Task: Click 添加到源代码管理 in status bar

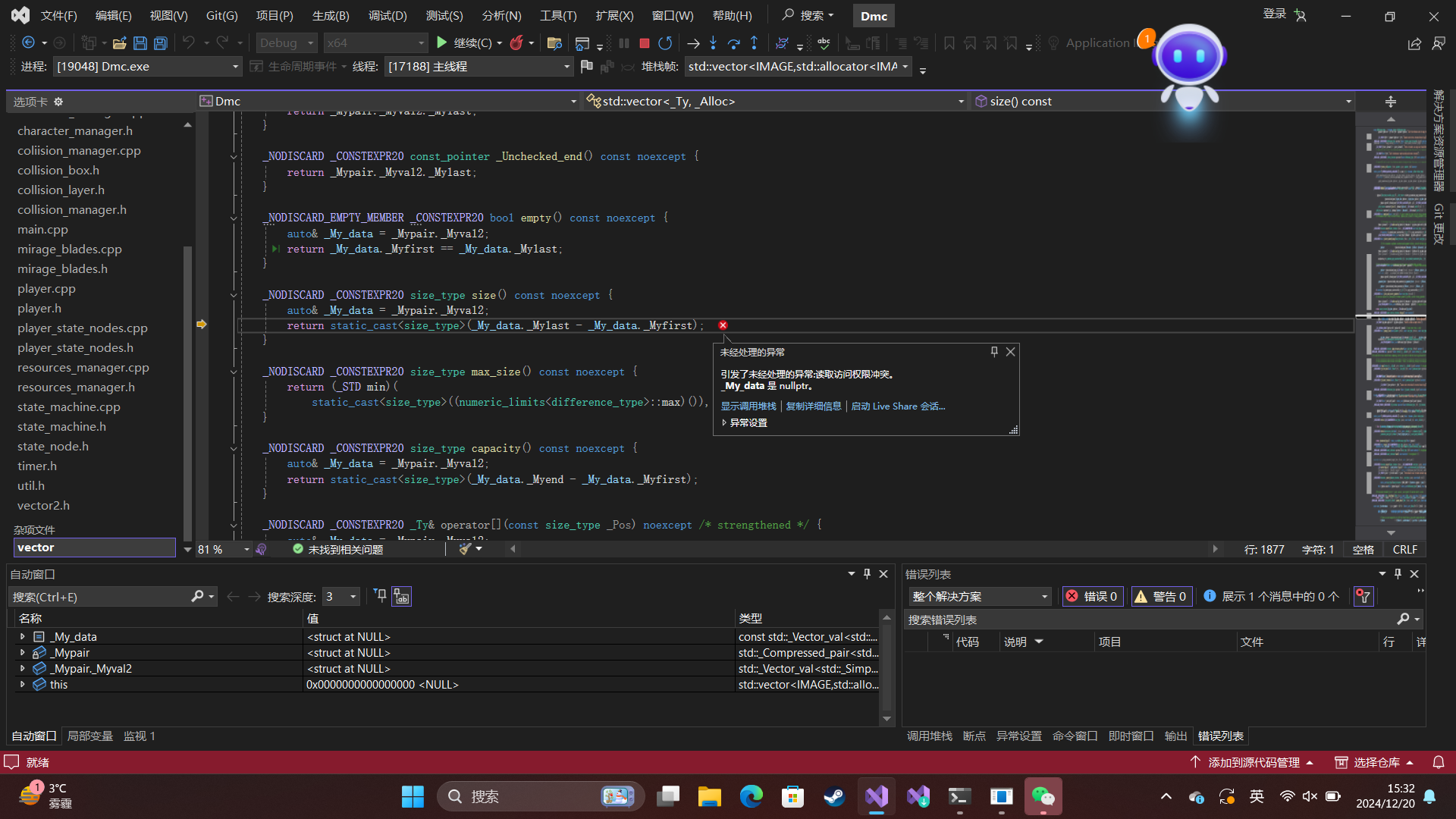Action: [x=1252, y=762]
